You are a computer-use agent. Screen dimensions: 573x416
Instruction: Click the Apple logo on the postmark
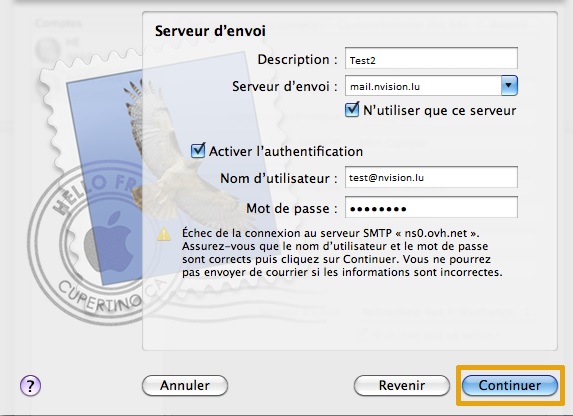pos(108,242)
